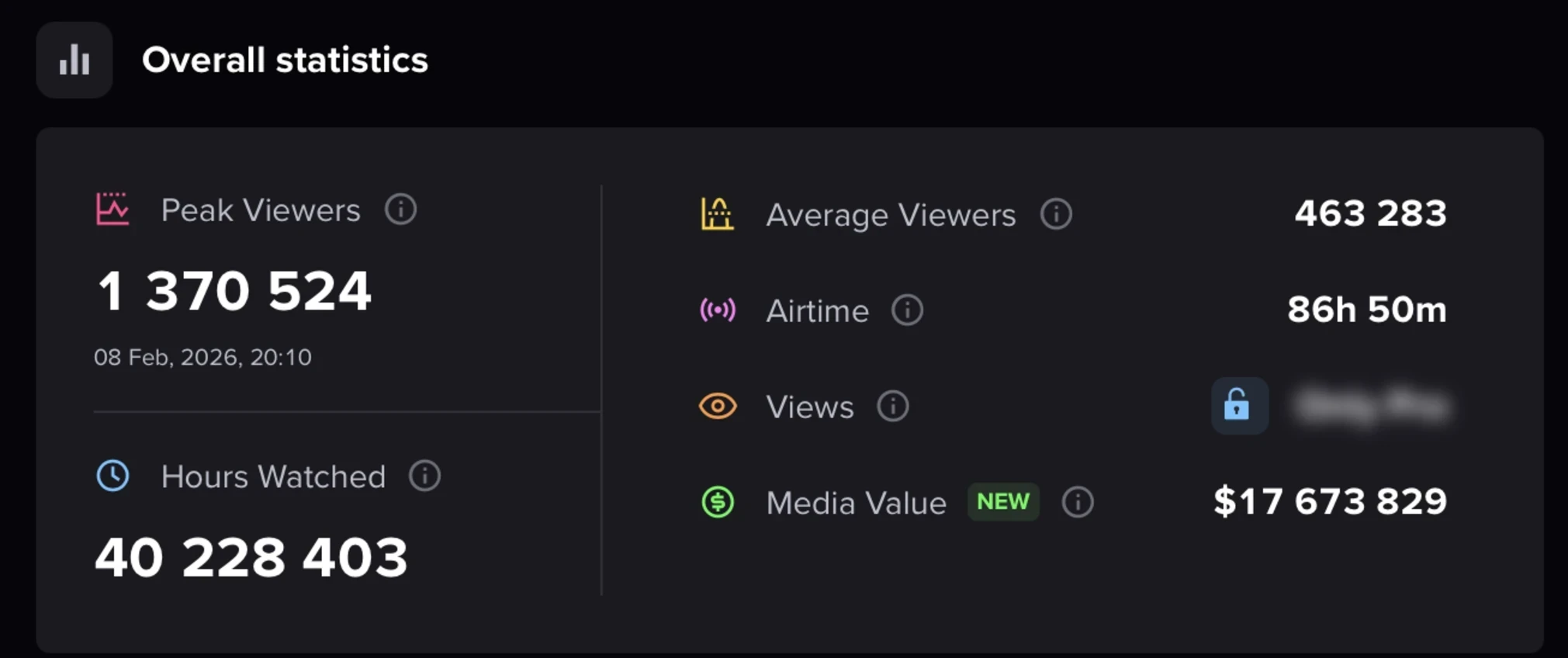The width and height of the screenshot is (1568, 658).
Task: Click the green NEW badge
Action: point(1003,502)
